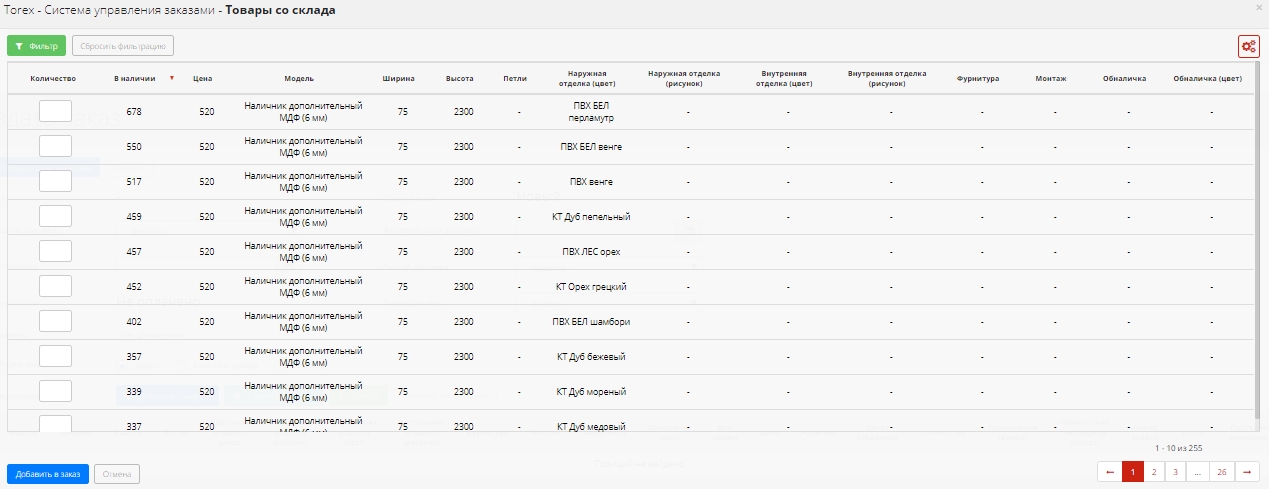1269x489 pixels.
Task: Click quantity field for КТ Орех грецкий row
Action: tap(55, 286)
